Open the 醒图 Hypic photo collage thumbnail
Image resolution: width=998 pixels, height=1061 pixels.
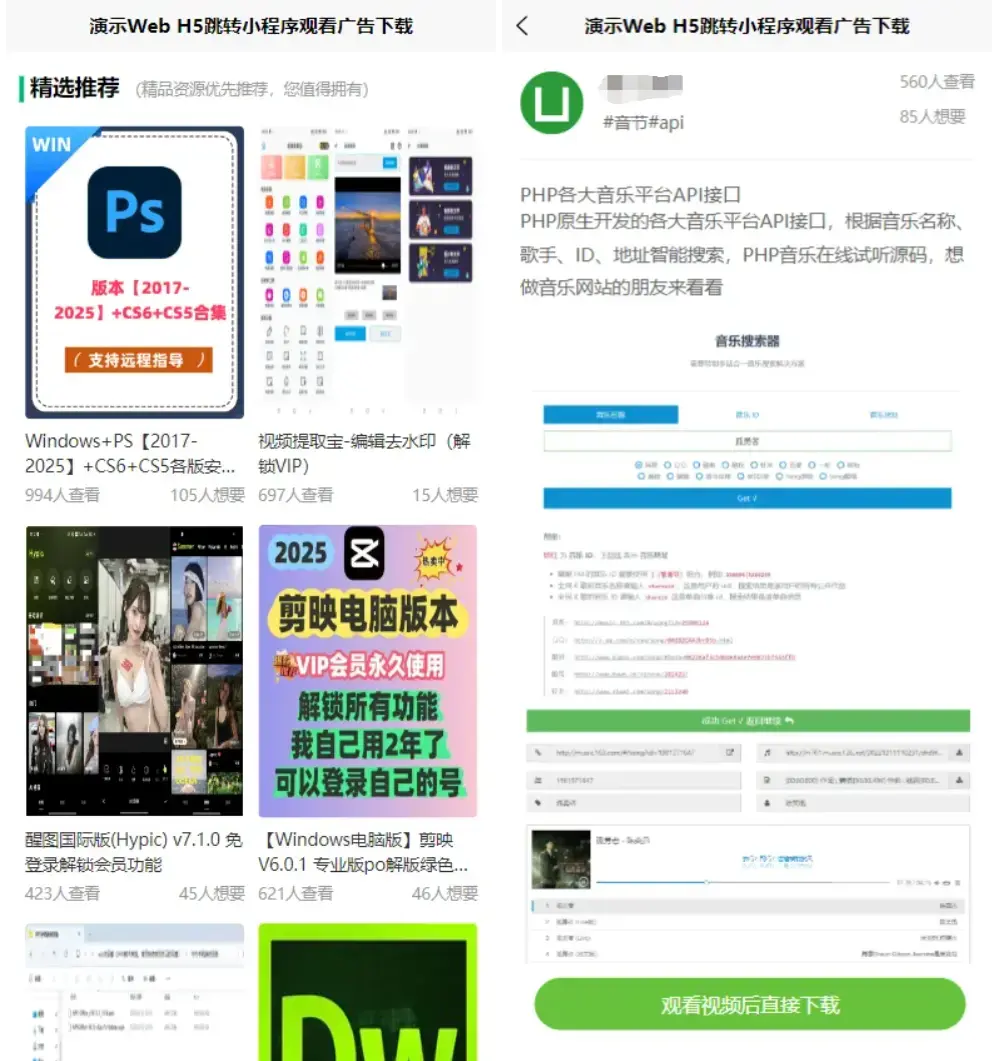pyautogui.click(x=134, y=671)
